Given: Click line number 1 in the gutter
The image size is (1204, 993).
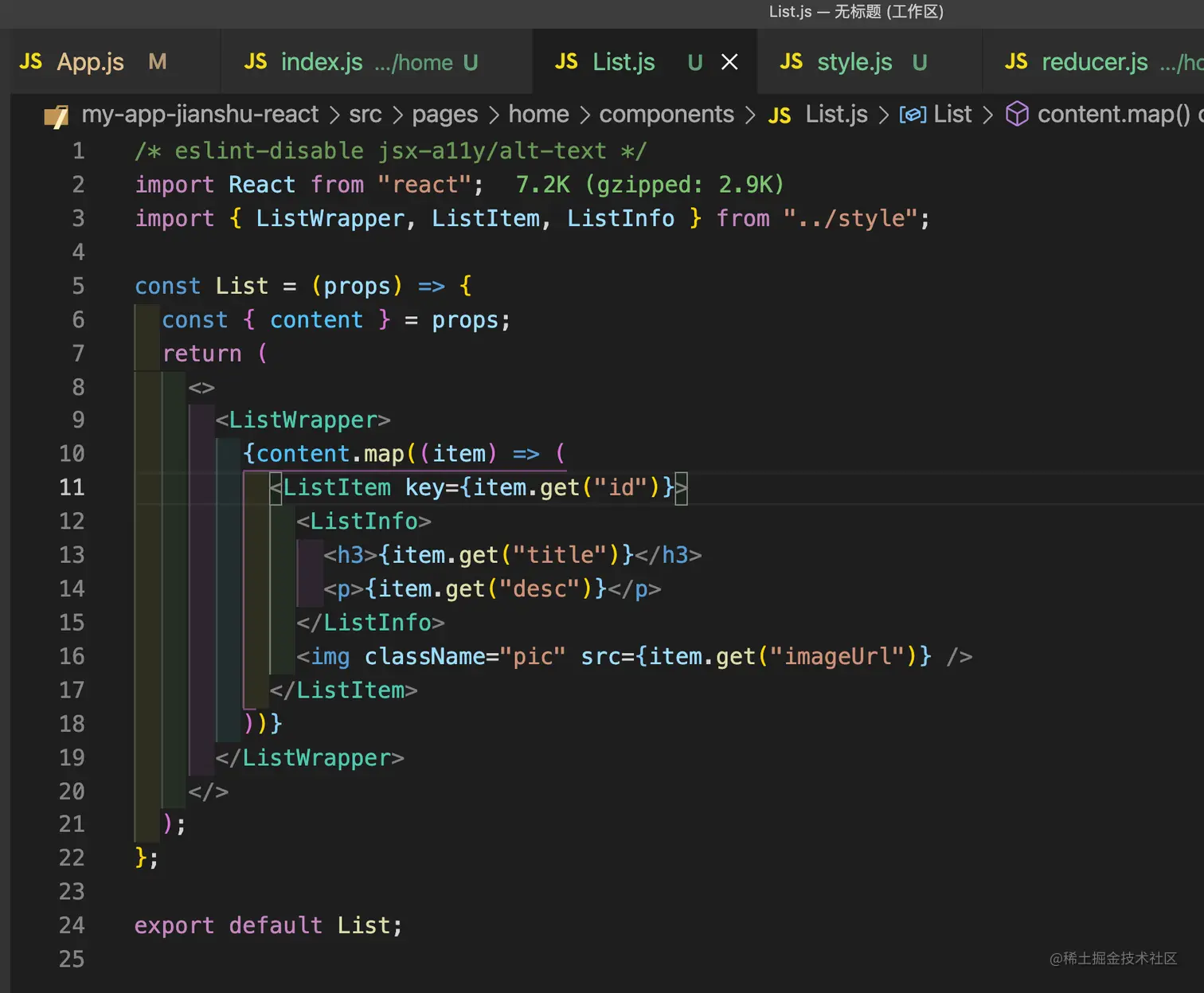Looking at the screenshot, I should tap(78, 151).
